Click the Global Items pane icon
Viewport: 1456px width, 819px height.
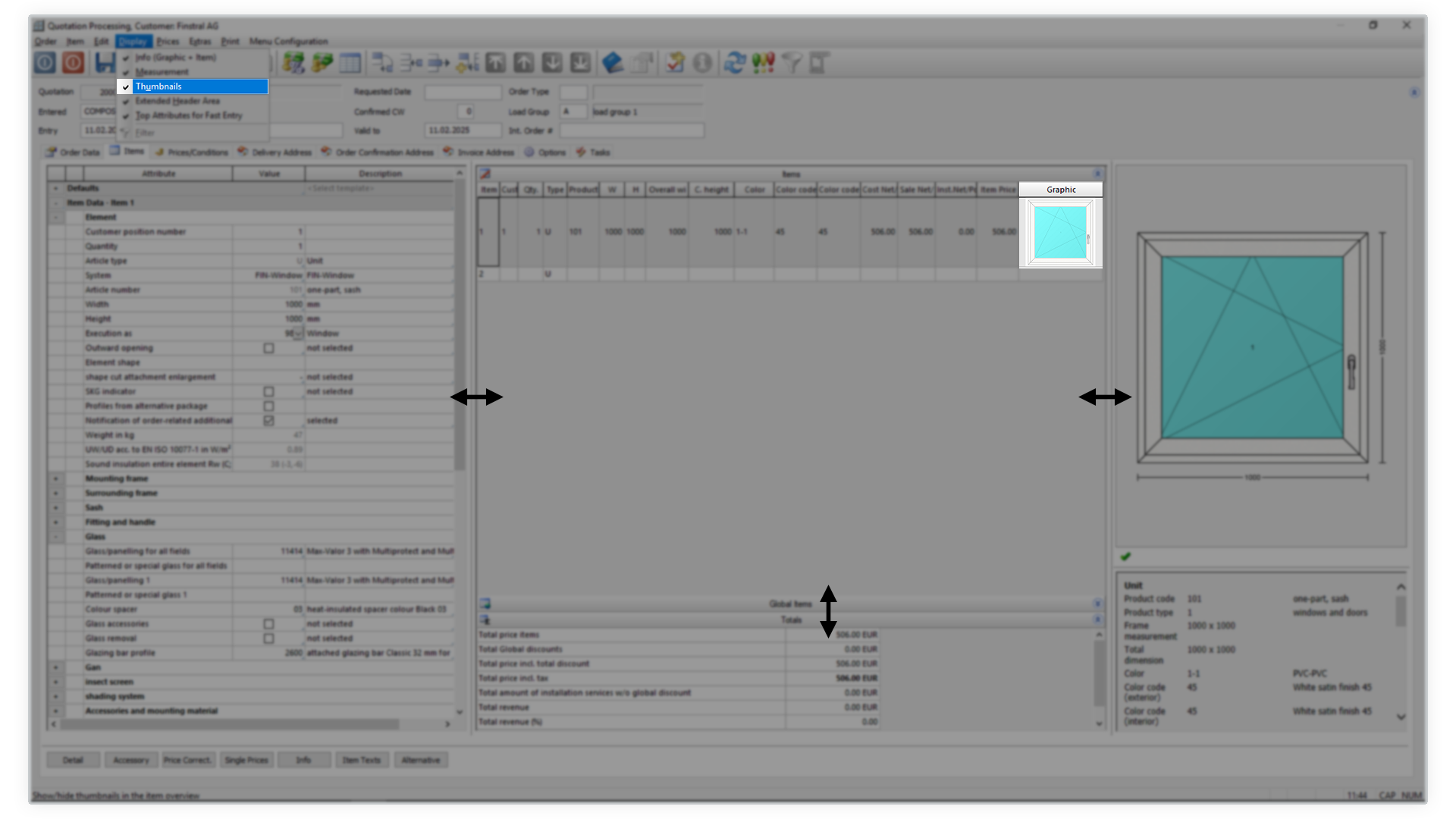[x=485, y=604]
